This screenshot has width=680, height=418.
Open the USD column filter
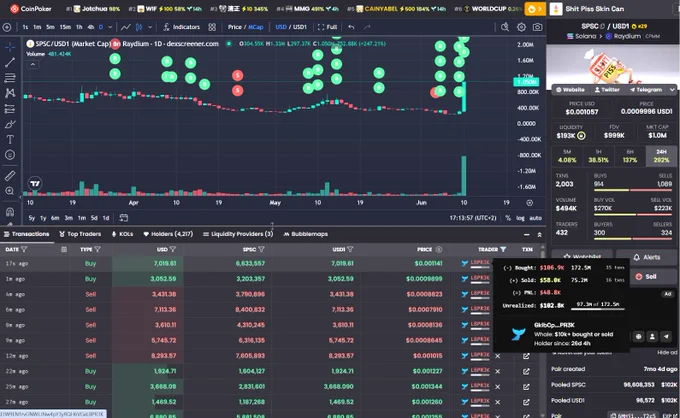[x=173, y=249]
